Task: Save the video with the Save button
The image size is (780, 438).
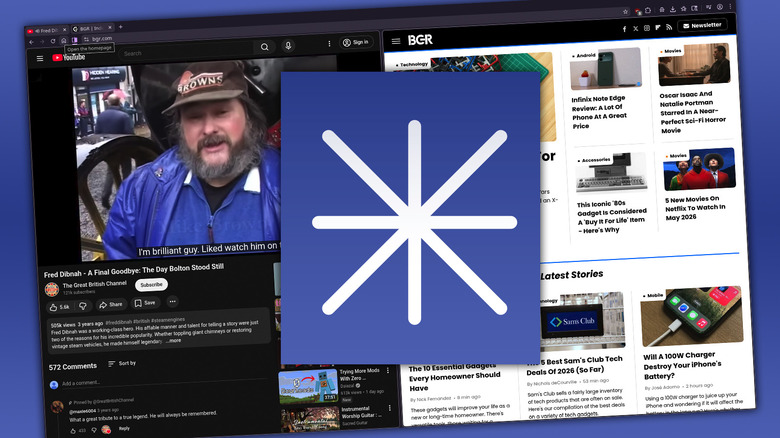Action: (145, 303)
